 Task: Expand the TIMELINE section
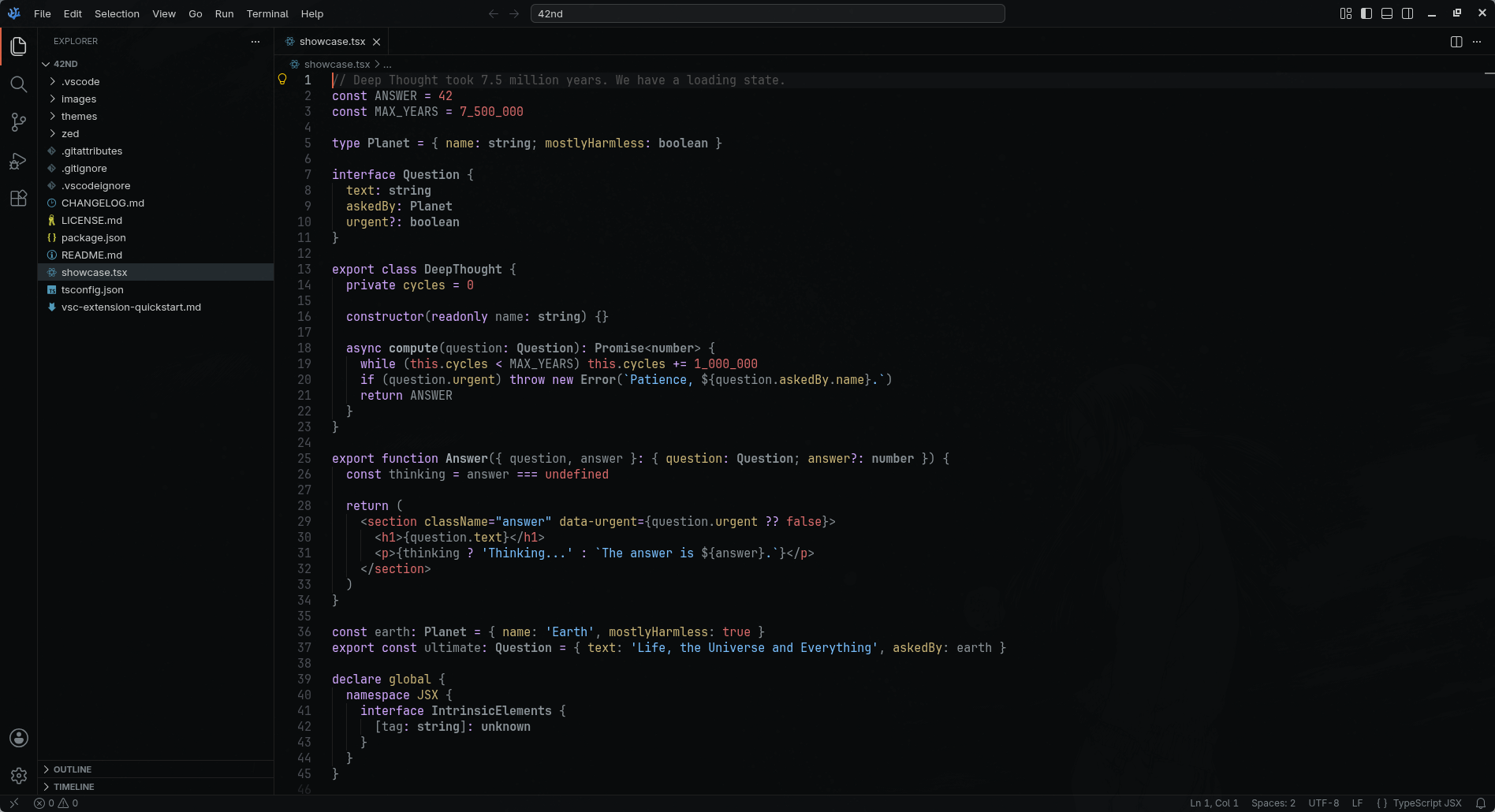pyautogui.click(x=155, y=787)
